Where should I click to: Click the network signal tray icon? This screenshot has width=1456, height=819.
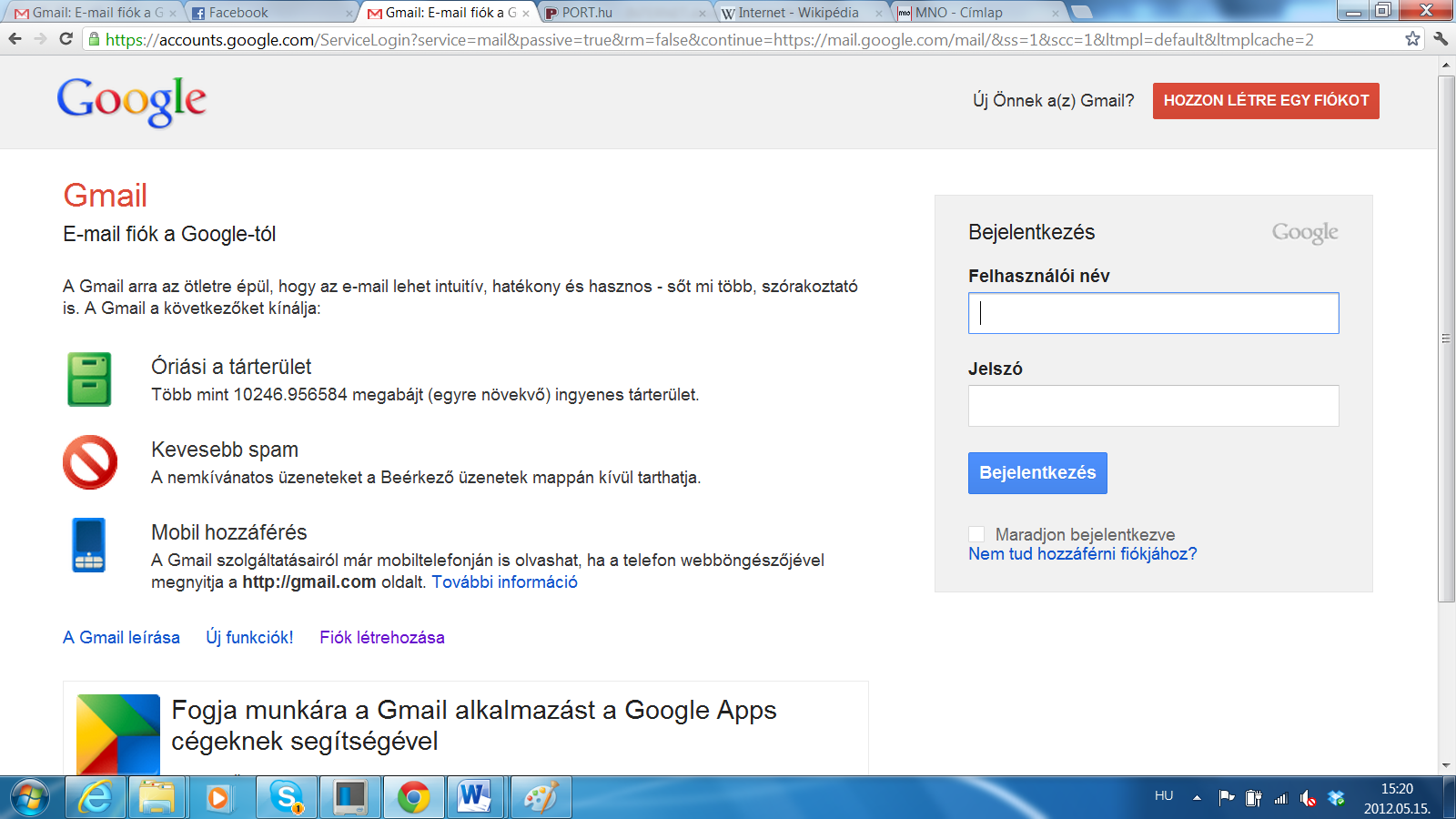[x=1281, y=798]
